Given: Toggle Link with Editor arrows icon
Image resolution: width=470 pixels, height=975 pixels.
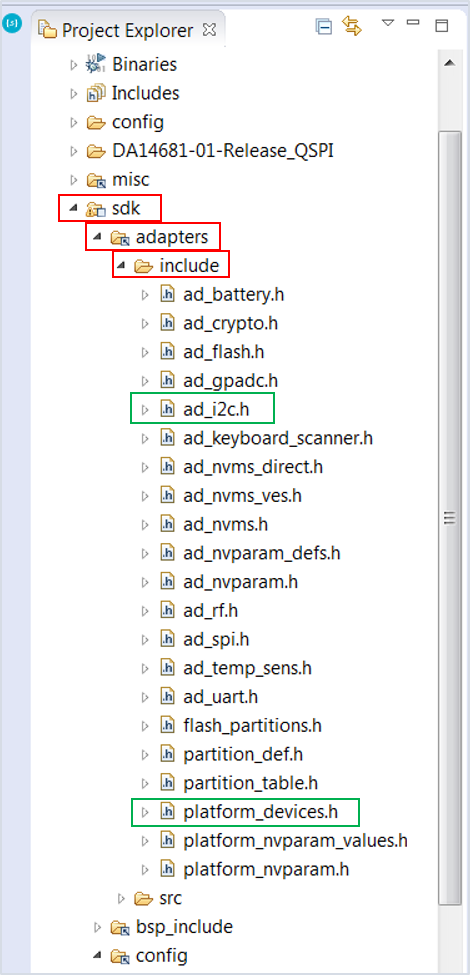Looking at the screenshot, I should [x=352, y=26].
